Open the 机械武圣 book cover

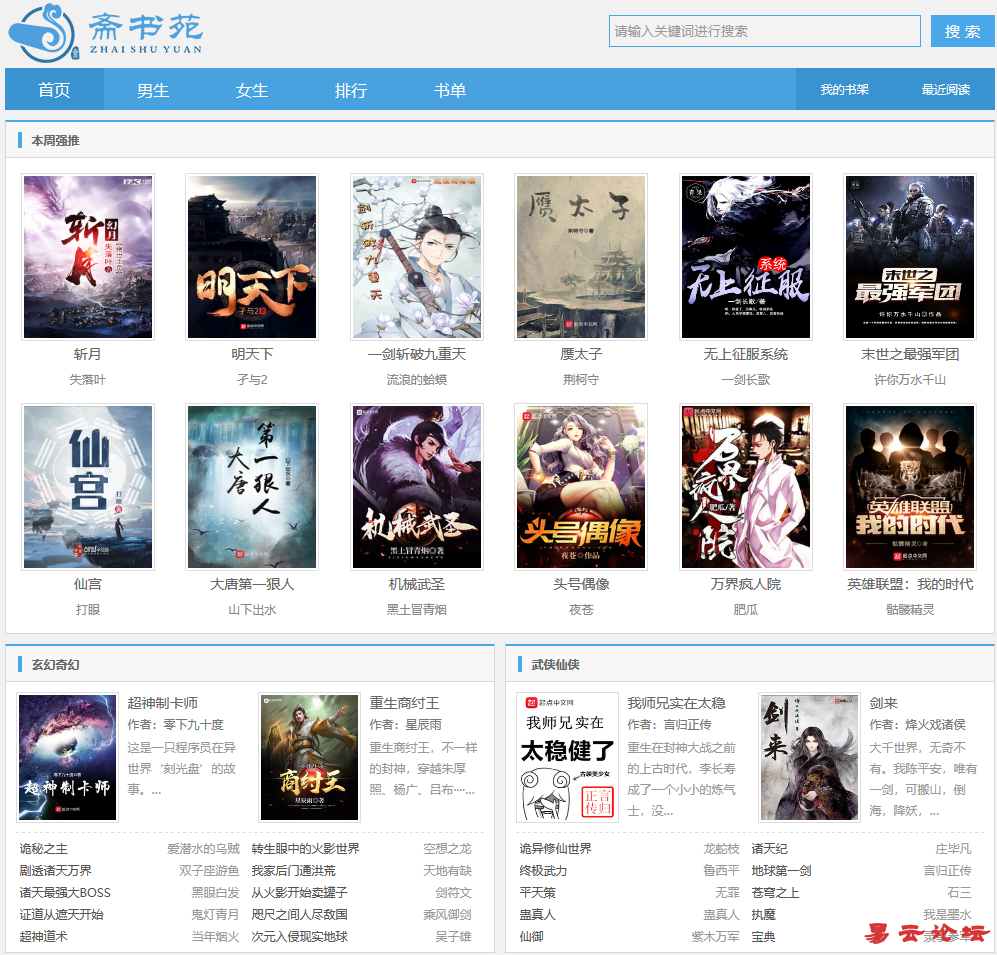(x=416, y=487)
